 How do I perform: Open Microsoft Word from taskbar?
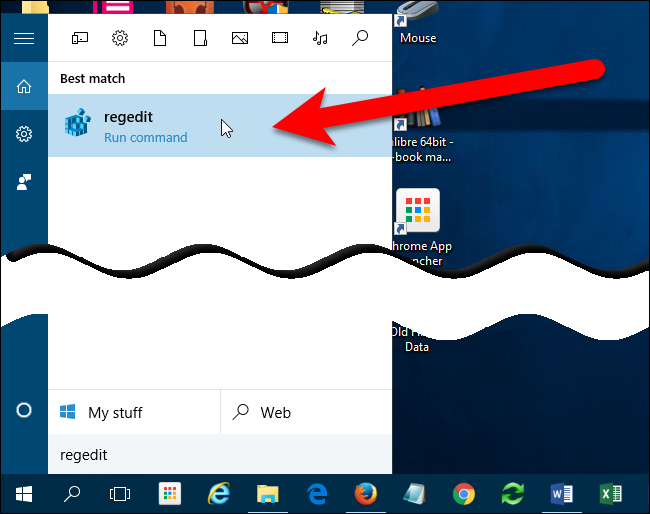(x=562, y=494)
